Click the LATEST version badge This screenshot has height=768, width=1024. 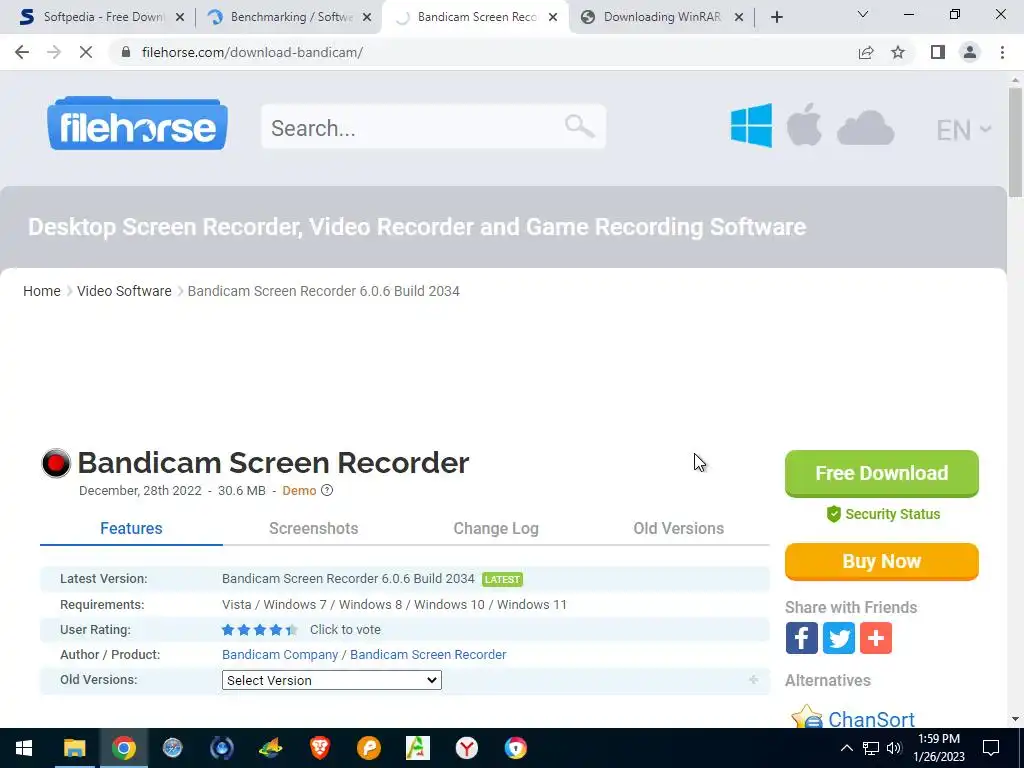point(502,579)
